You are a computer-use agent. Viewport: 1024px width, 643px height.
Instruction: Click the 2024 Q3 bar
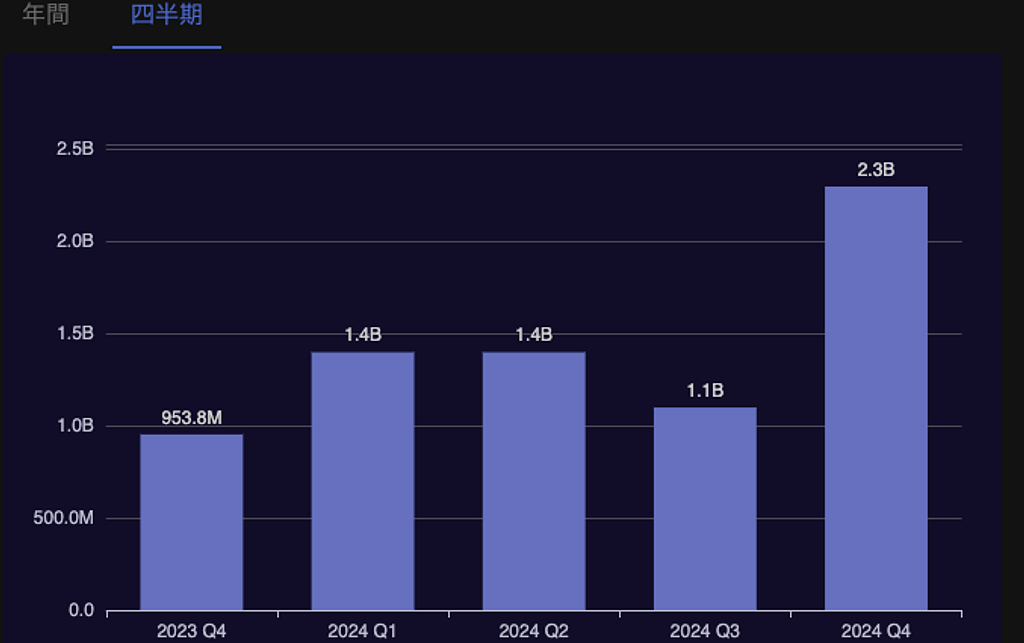705,508
